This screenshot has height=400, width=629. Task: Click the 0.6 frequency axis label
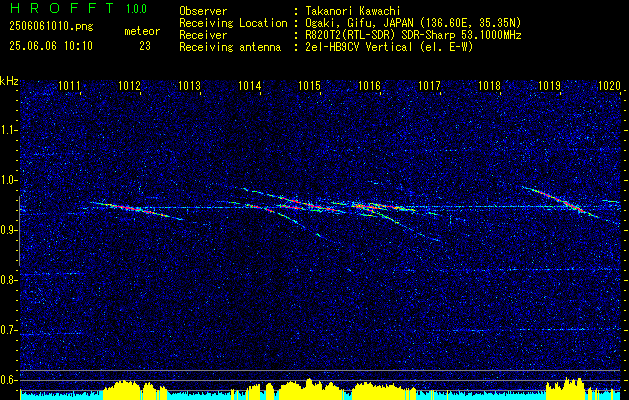click(8, 380)
